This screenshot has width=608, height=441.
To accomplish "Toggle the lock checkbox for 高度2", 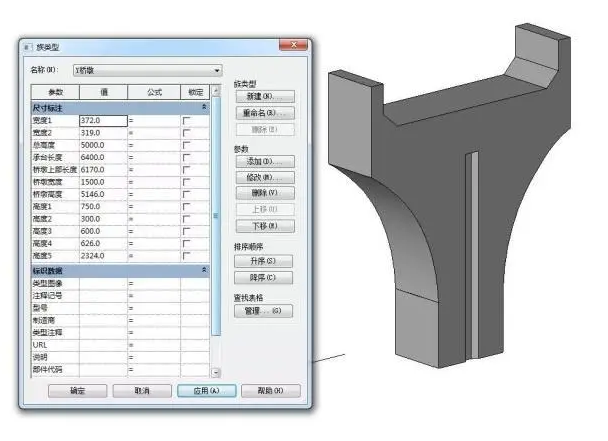I will tap(187, 219).
